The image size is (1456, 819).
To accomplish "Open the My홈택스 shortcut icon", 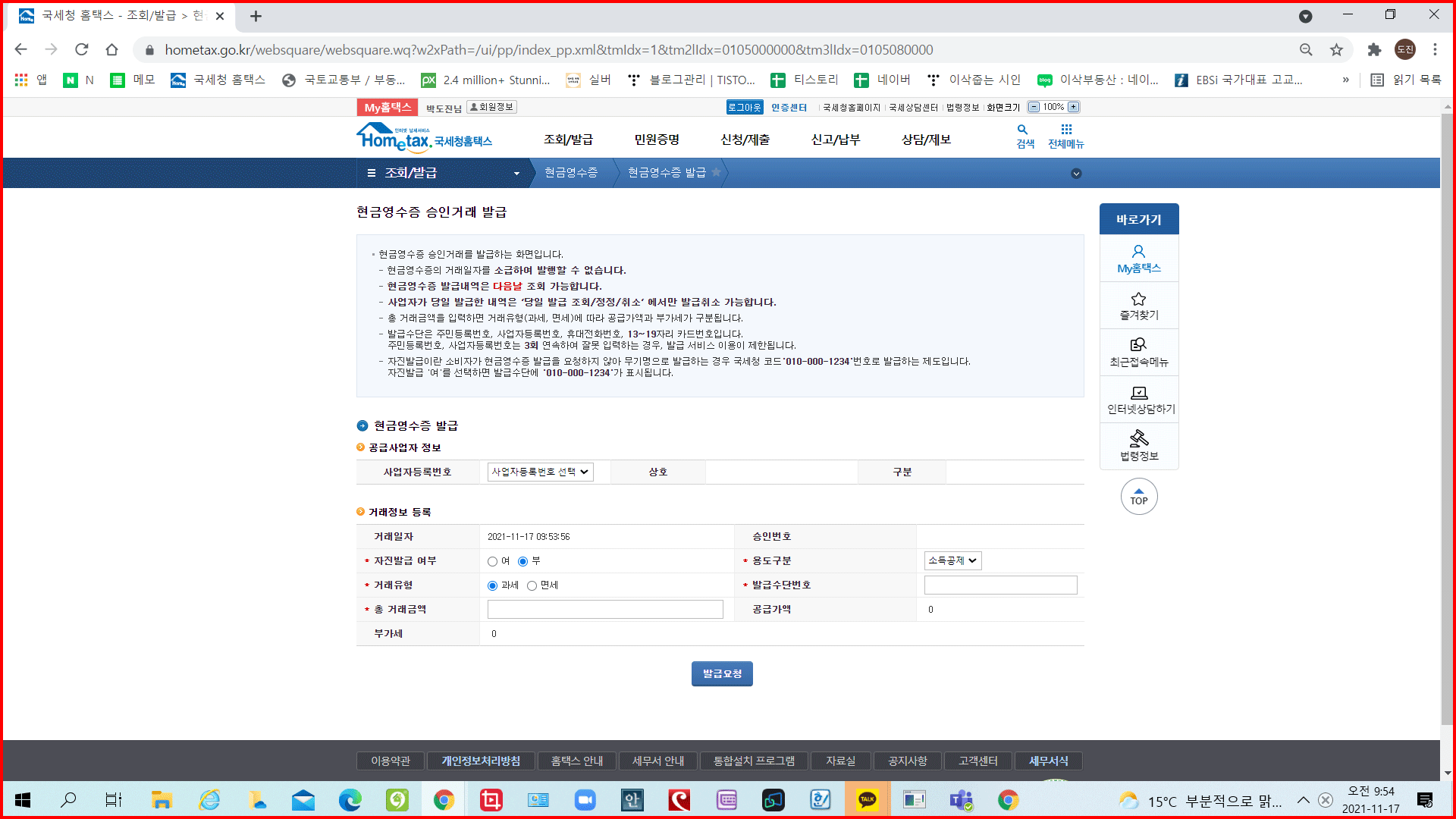I will click(1138, 252).
